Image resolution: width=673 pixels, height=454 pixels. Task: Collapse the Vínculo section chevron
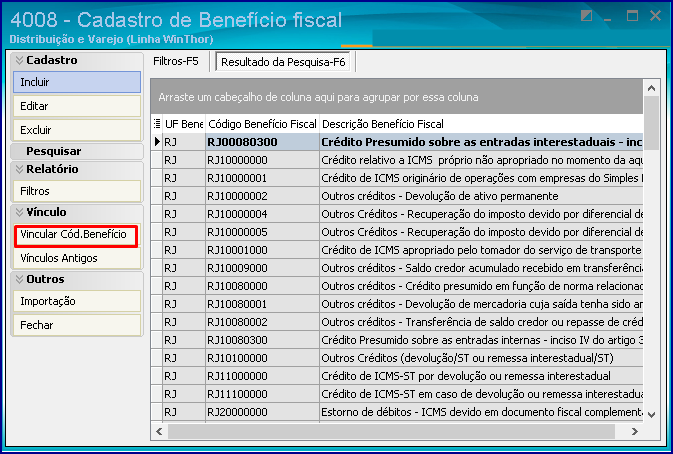19,212
